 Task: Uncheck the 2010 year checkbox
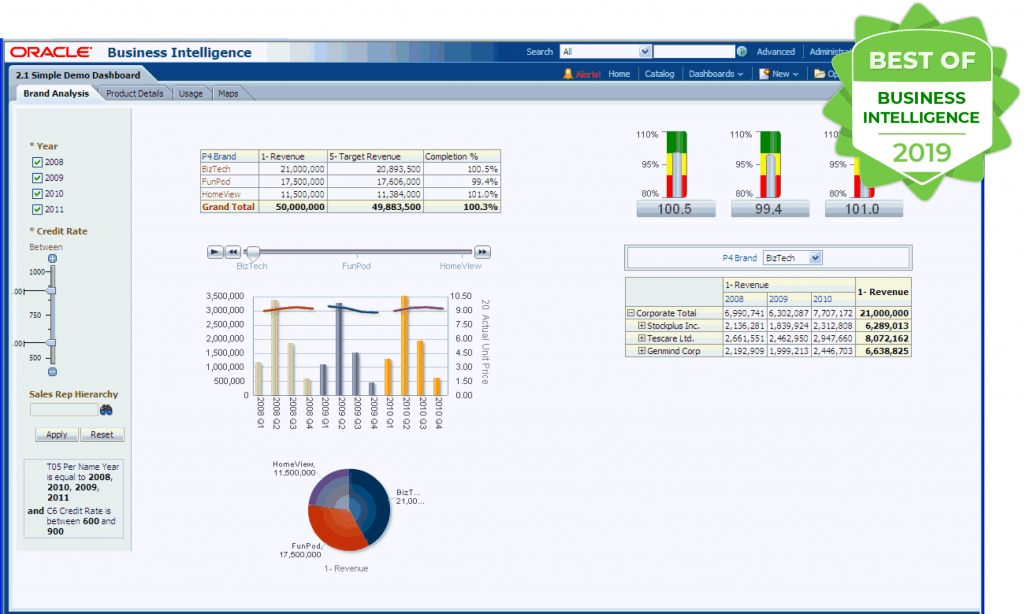(37, 193)
